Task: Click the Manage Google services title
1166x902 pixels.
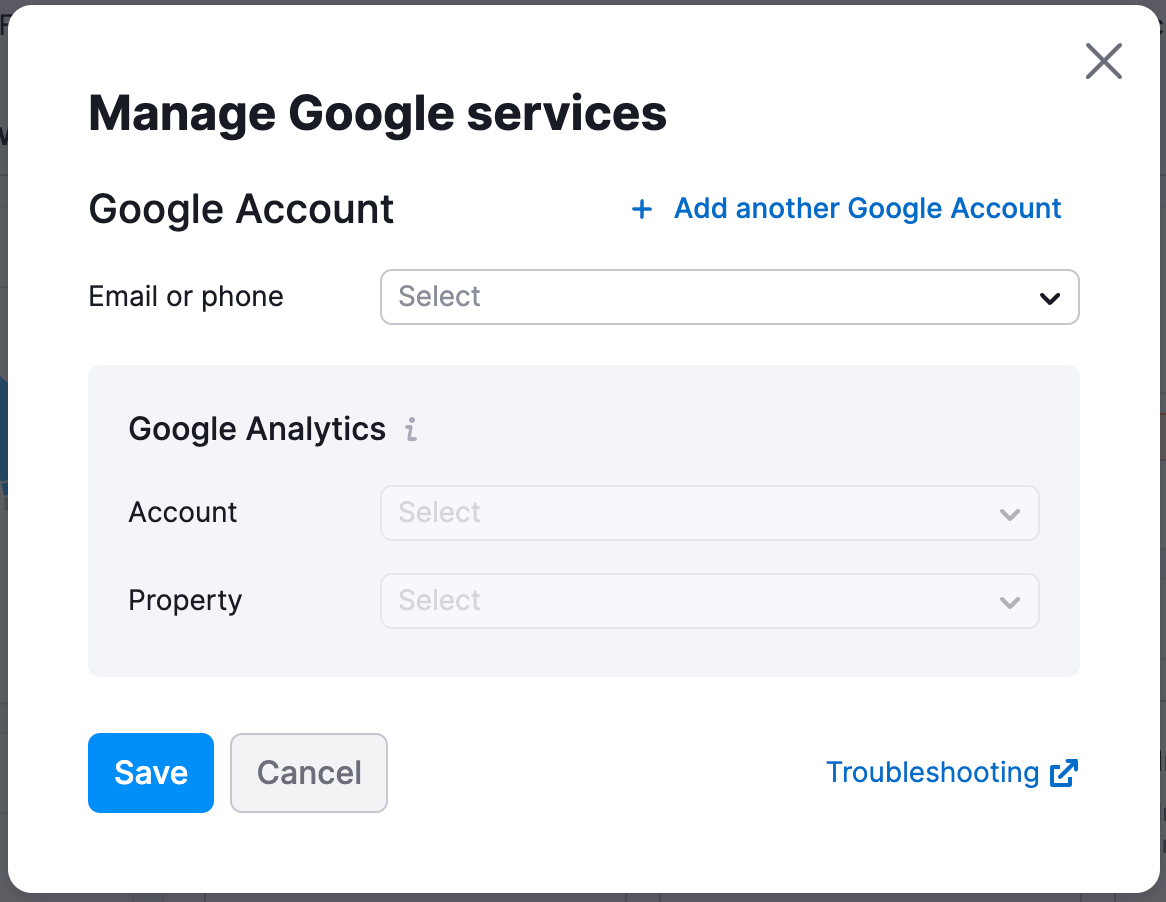Action: point(377,113)
